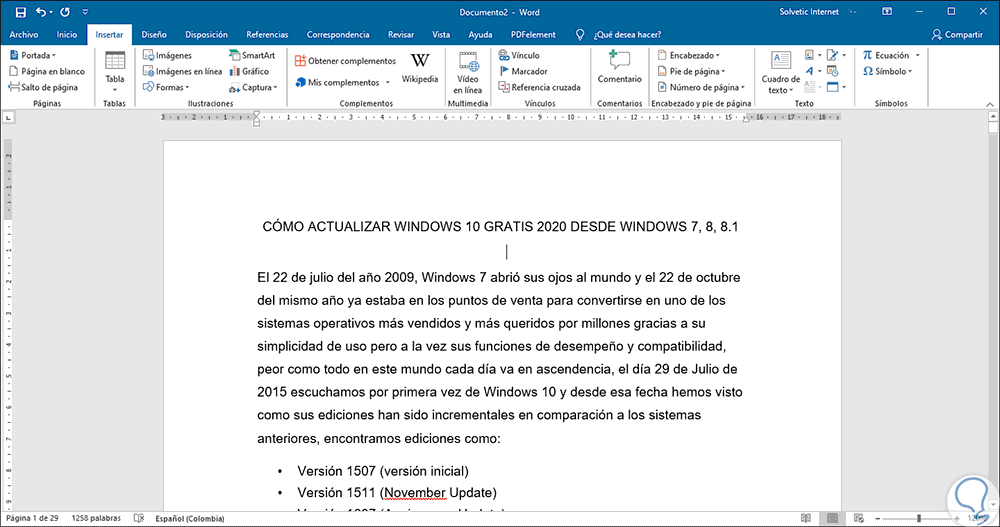Expand the Captura screenshot dropdown
The height and width of the screenshot is (527, 1000).
pos(253,87)
